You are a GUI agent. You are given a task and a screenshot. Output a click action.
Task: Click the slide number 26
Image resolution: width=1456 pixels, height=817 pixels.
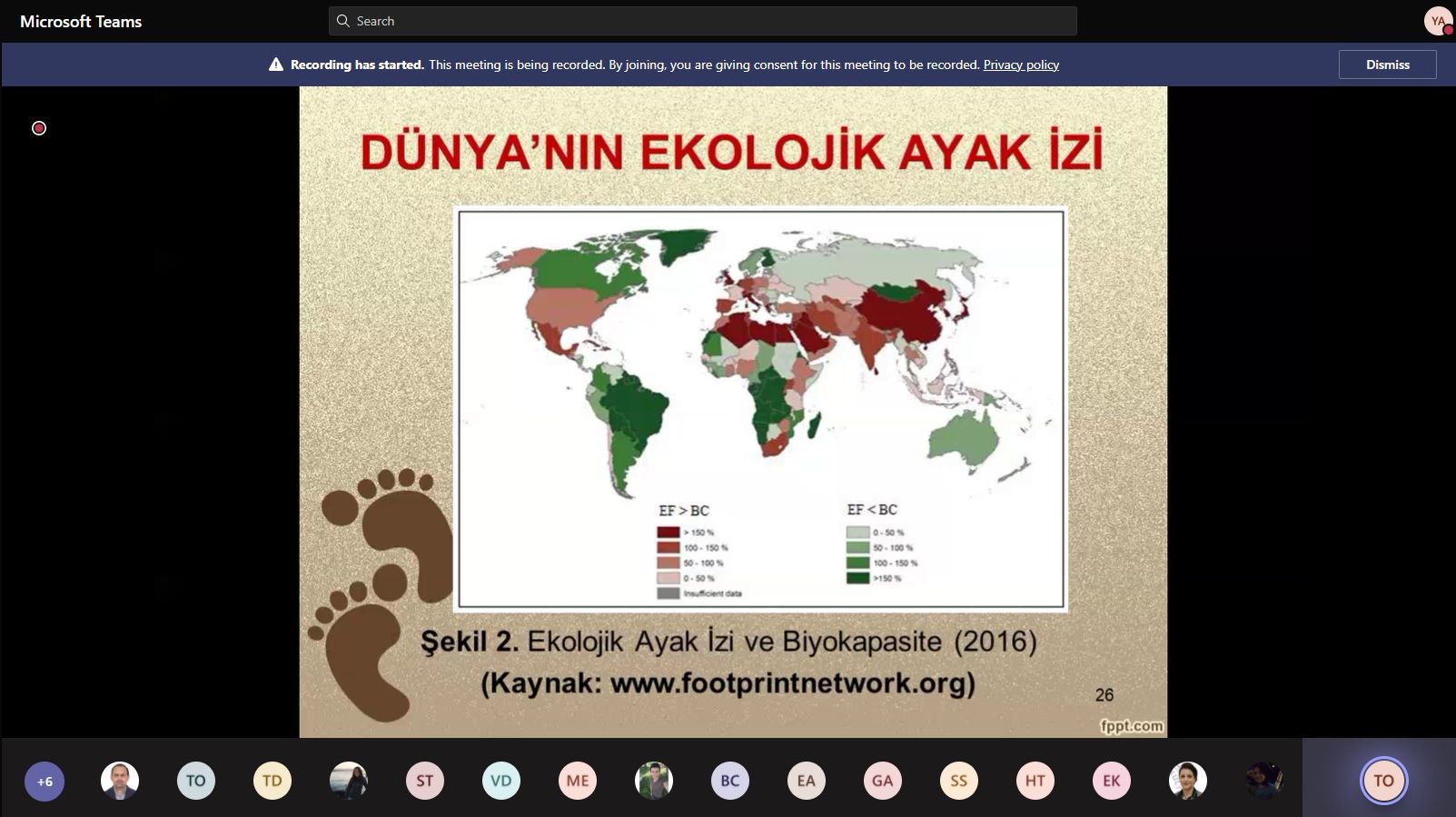1104,695
